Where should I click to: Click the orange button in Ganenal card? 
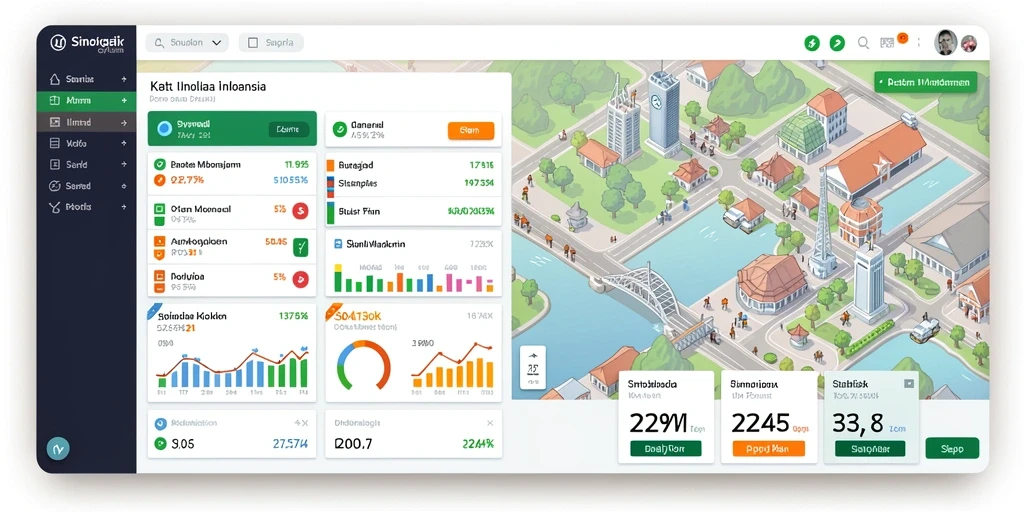tap(471, 131)
